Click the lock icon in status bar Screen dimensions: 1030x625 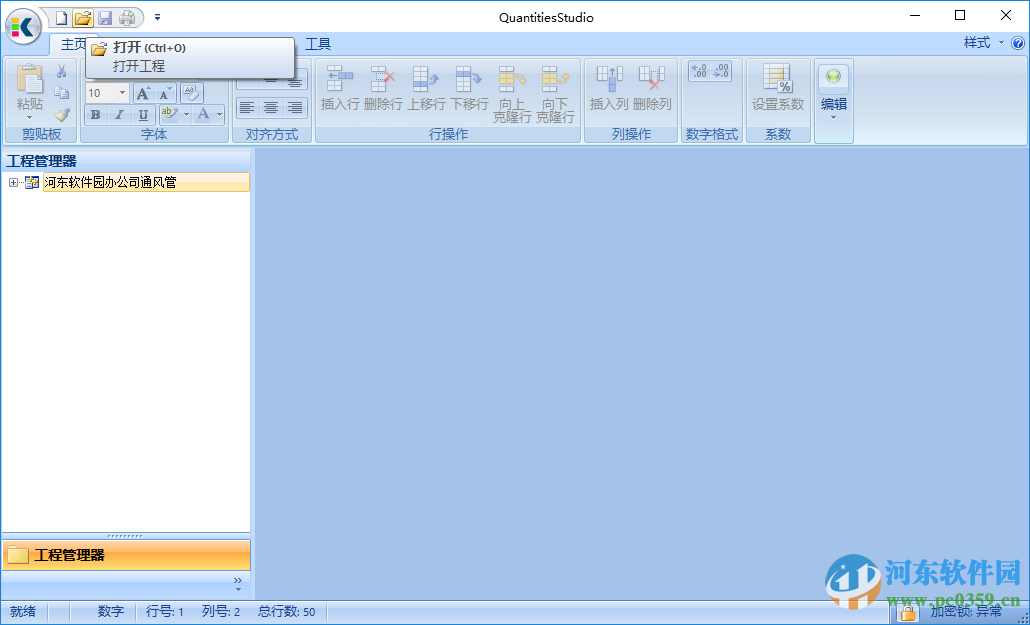908,613
